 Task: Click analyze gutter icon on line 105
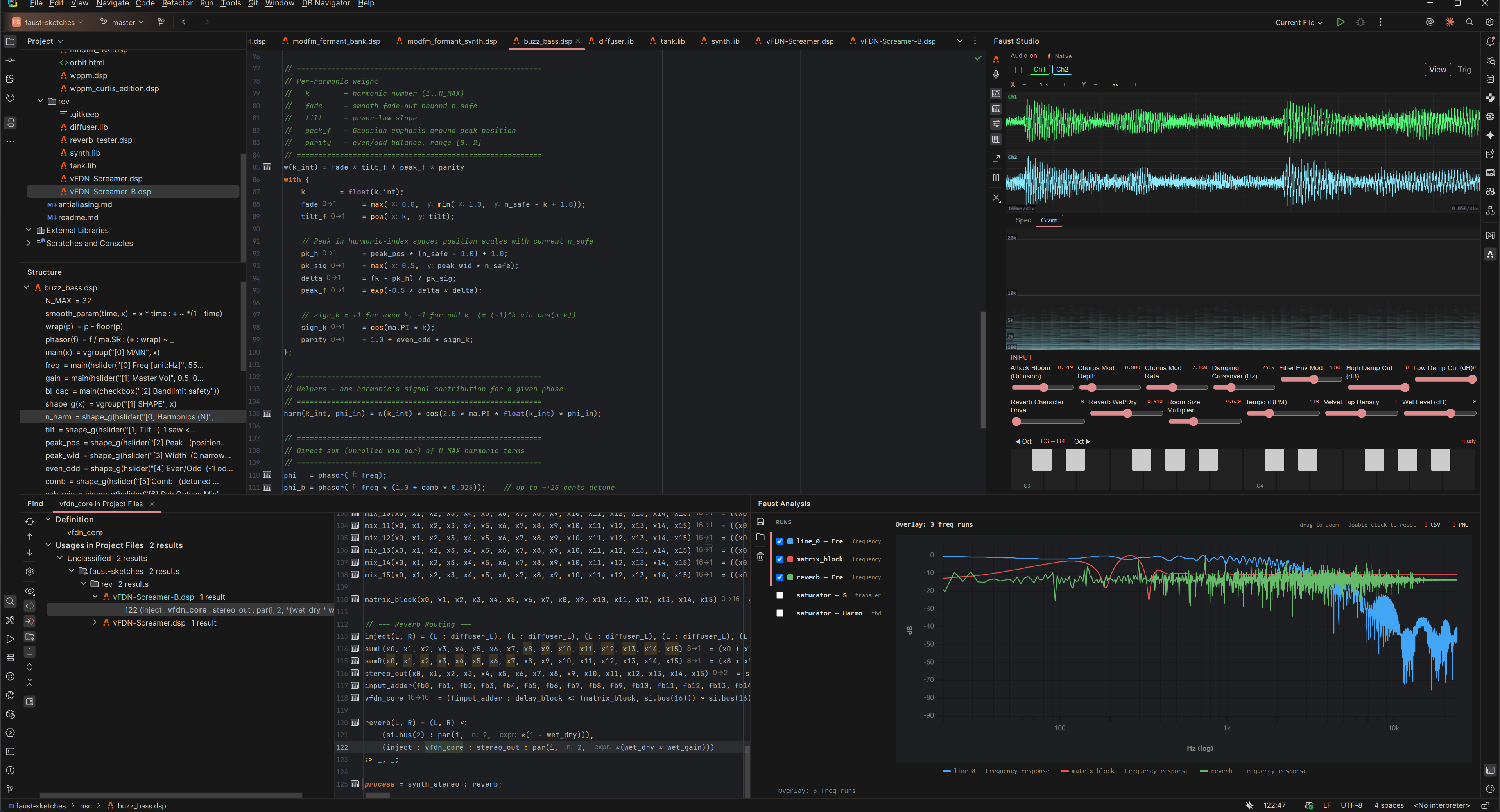coord(267,414)
